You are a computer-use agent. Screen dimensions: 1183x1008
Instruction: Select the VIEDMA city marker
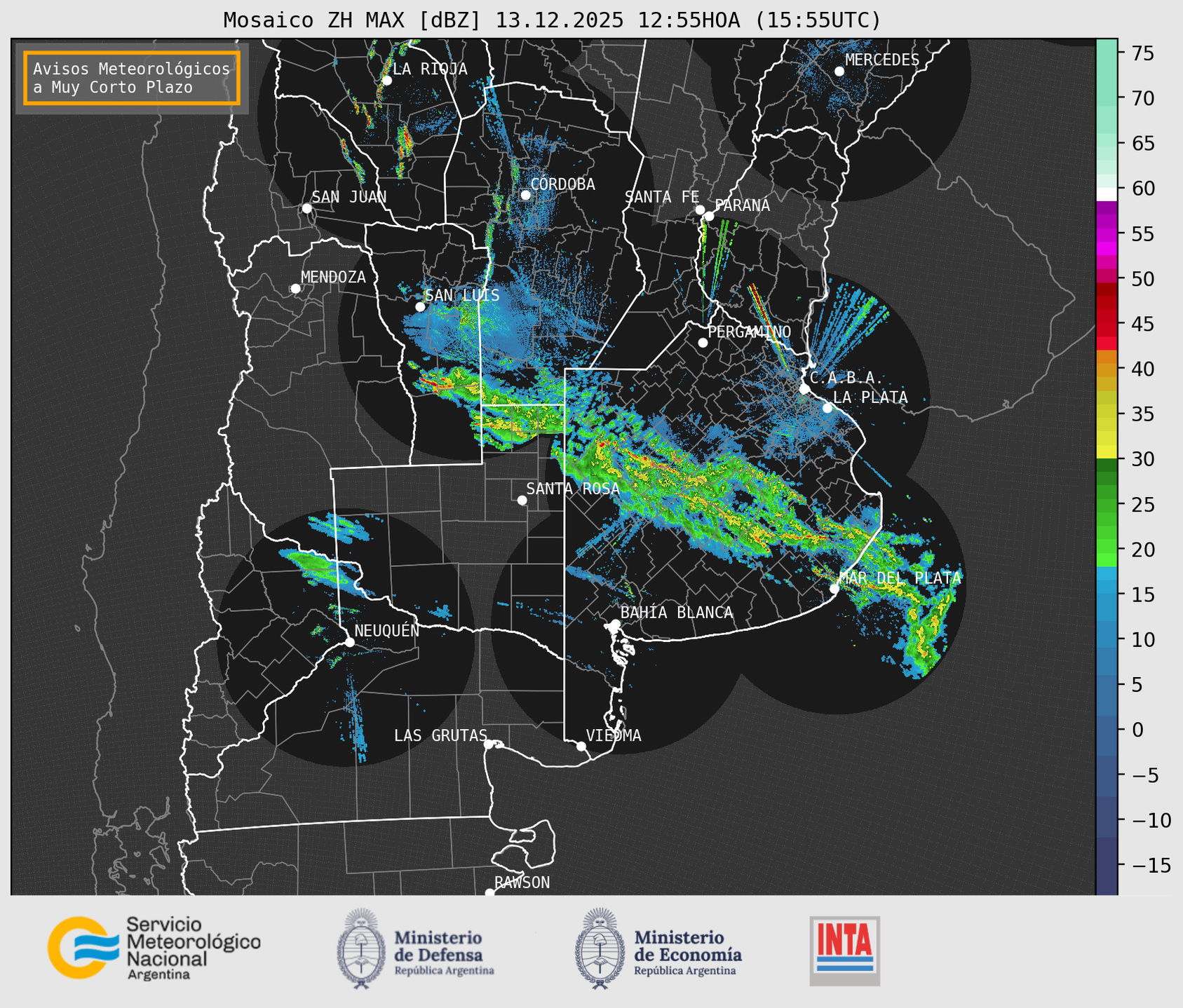pos(581,746)
